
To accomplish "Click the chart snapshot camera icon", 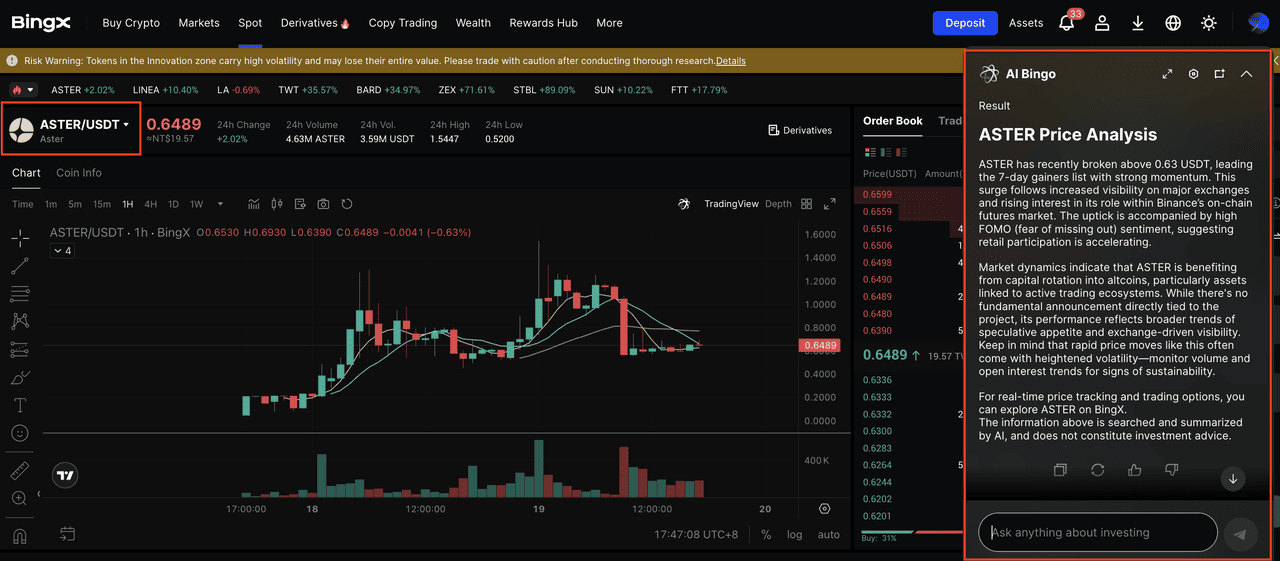I will [323, 204].
